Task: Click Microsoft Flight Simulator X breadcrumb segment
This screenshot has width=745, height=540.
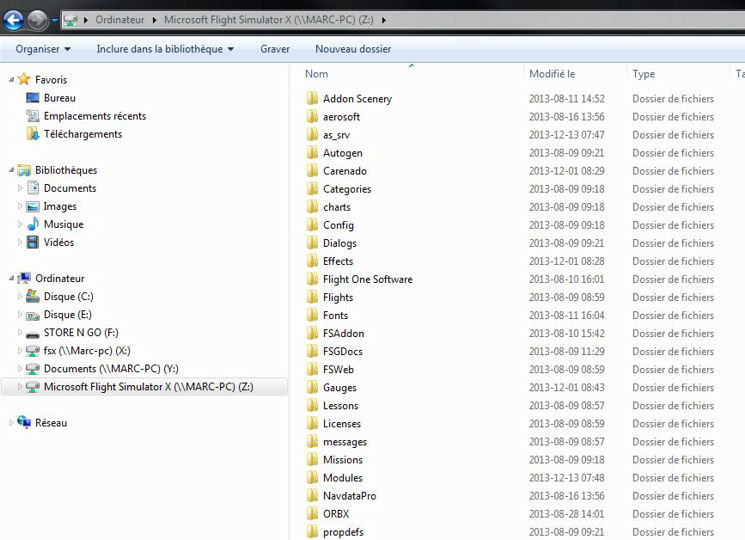Action: click(x=268, y=20)
